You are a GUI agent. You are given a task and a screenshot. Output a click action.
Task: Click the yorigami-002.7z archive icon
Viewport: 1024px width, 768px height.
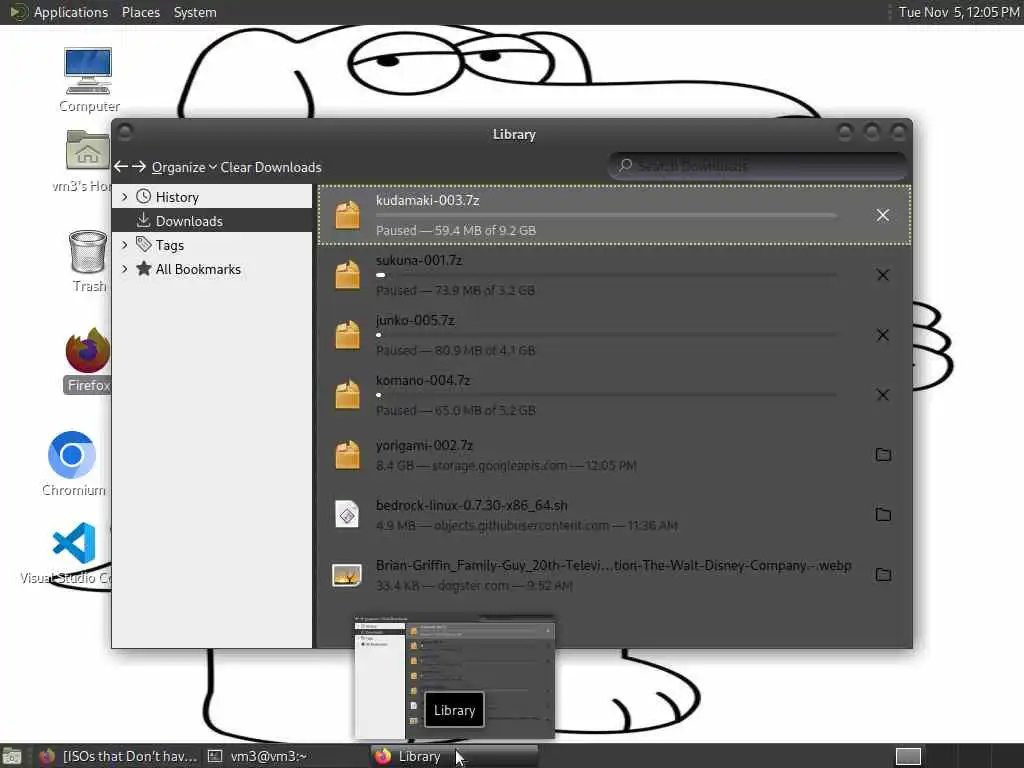(x=347, y=455)
